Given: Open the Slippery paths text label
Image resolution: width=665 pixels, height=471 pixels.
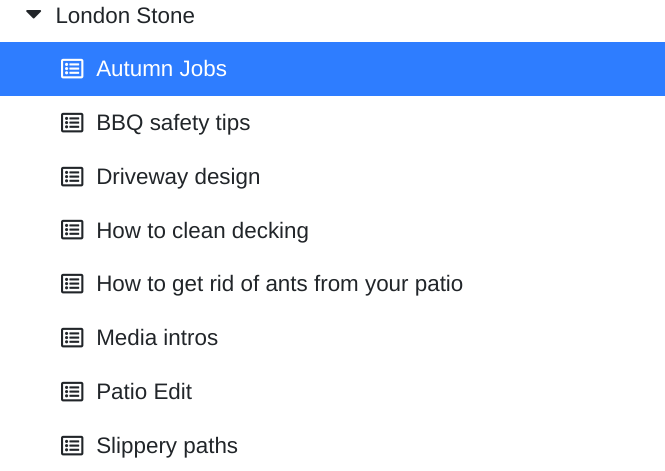Looking at the screenshot, I should click(167, 446).
